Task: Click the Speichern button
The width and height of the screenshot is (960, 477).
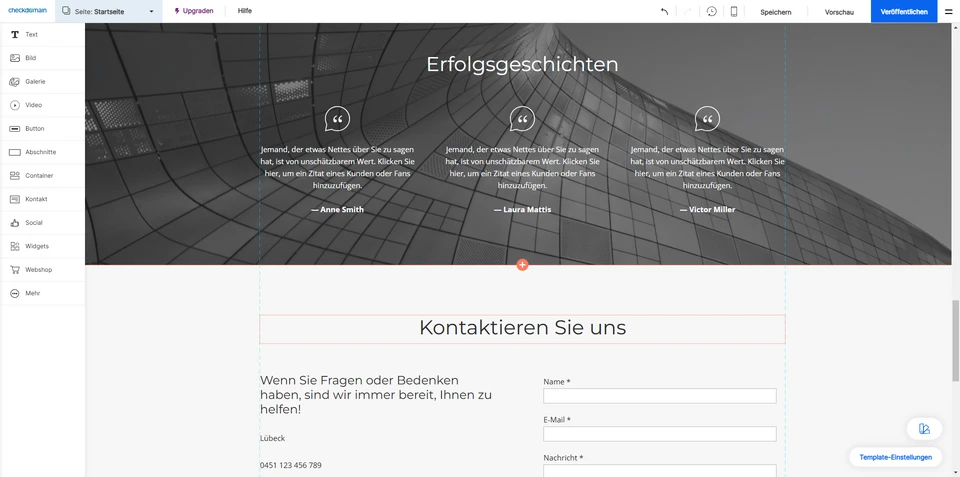Action: pos(776,12)
